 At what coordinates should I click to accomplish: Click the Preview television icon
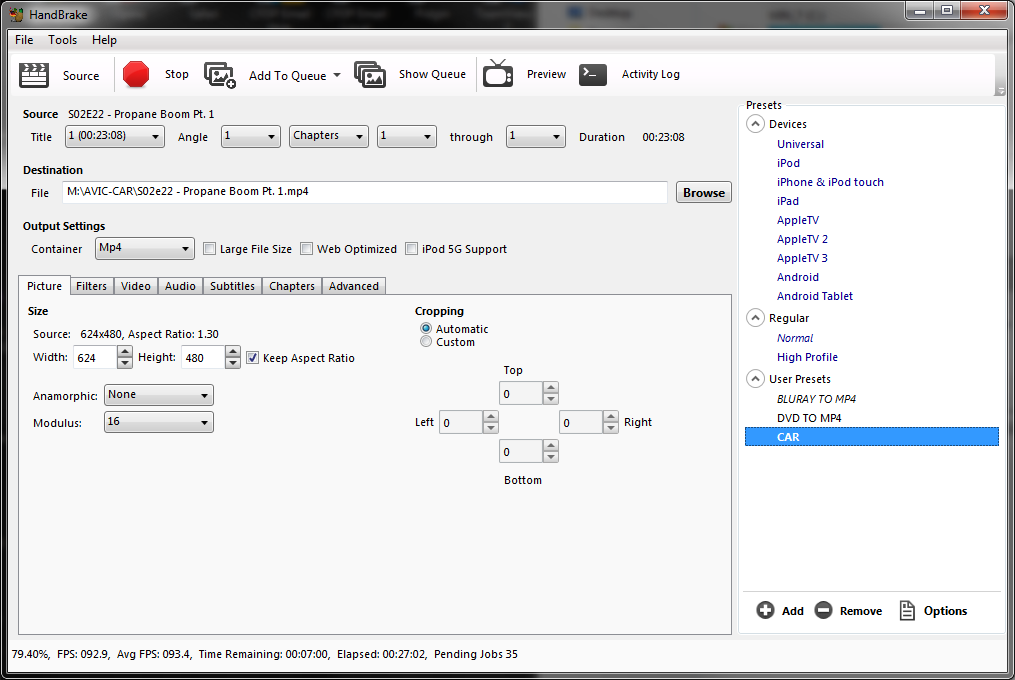point(498,74)
